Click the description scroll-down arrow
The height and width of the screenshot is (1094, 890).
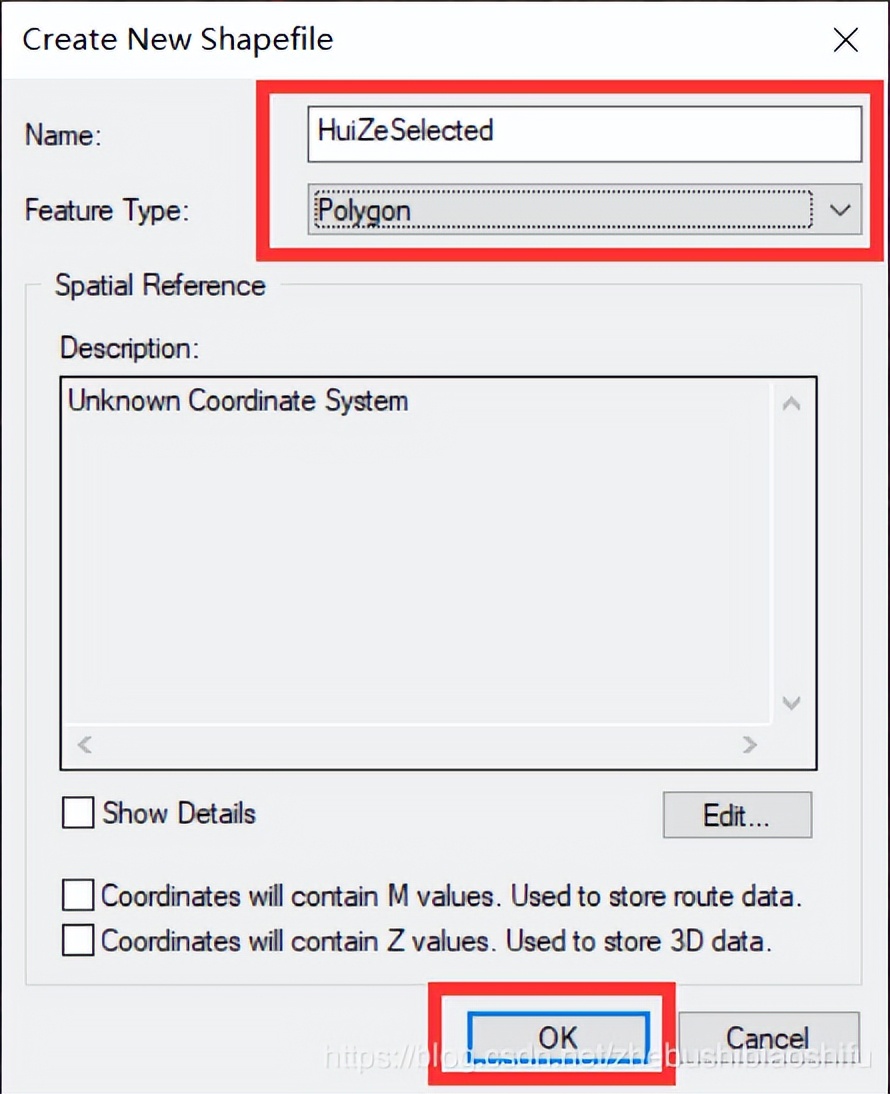791,703
